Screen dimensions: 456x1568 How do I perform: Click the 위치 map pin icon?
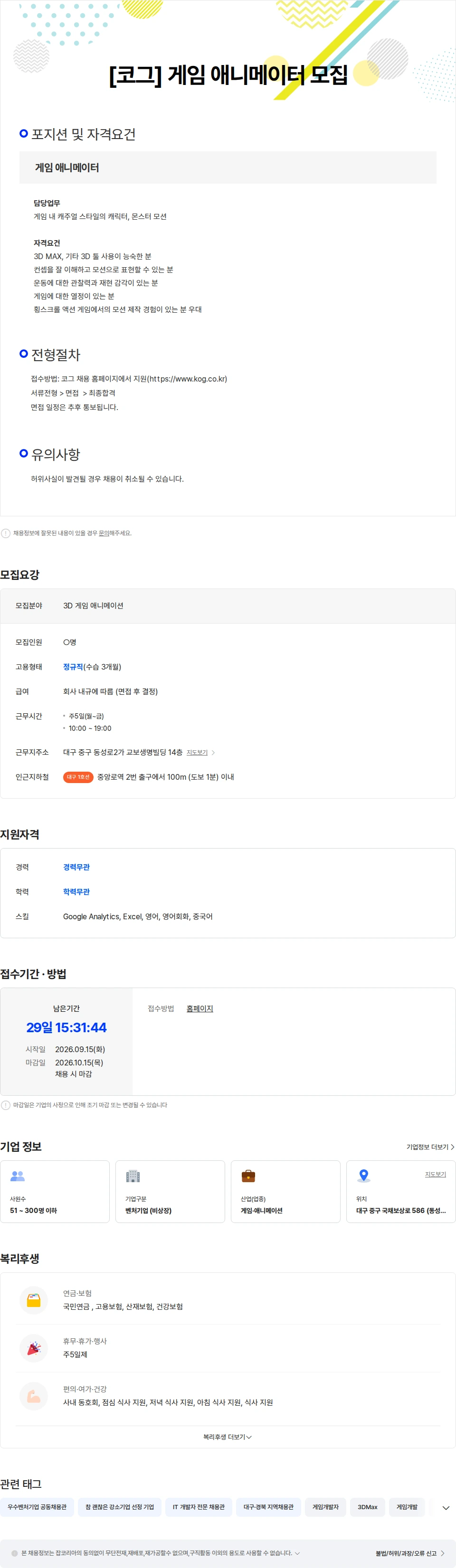pyautogui.click(x=364, y=1176)
